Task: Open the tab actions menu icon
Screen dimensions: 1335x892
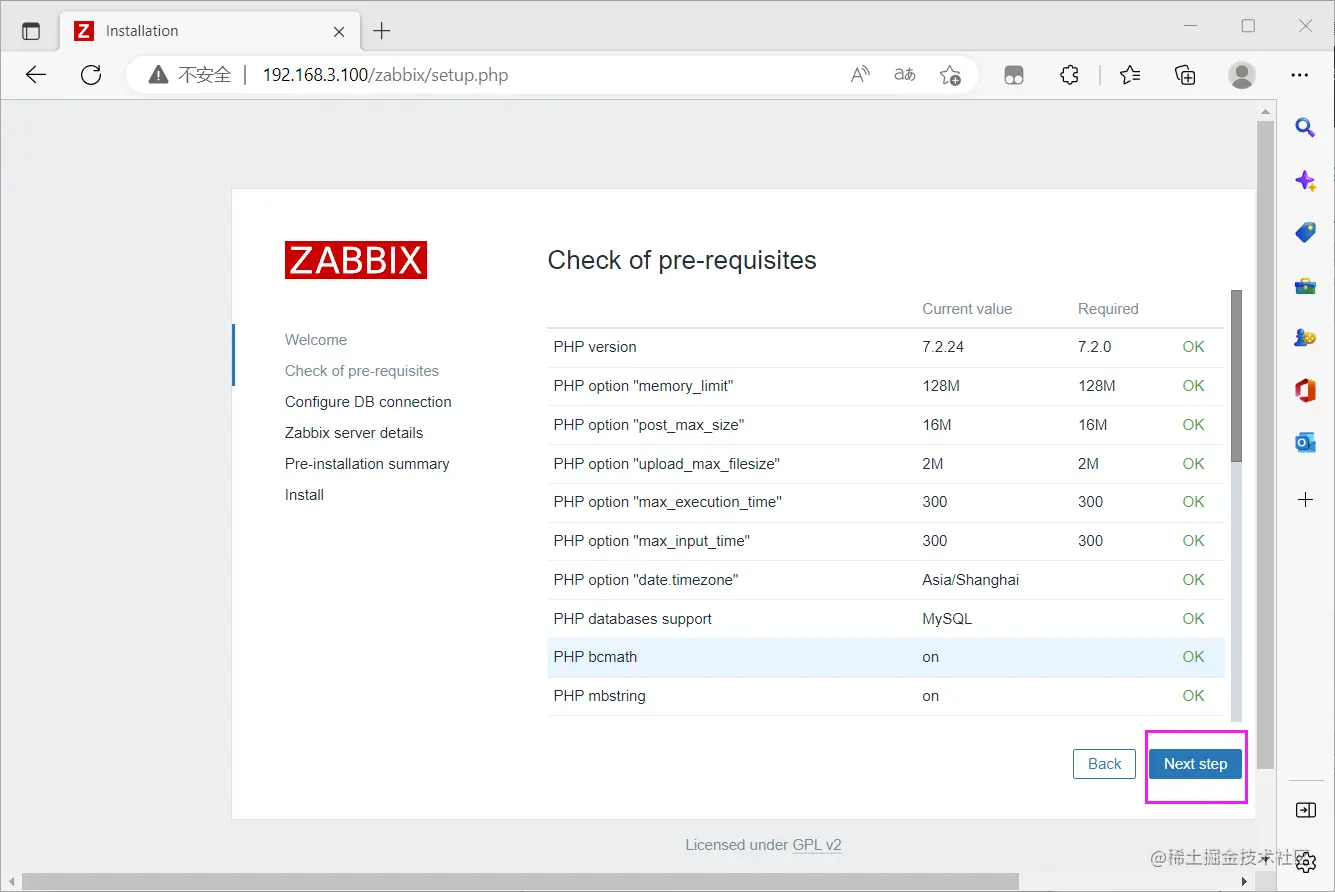Action: pos(31,31)
